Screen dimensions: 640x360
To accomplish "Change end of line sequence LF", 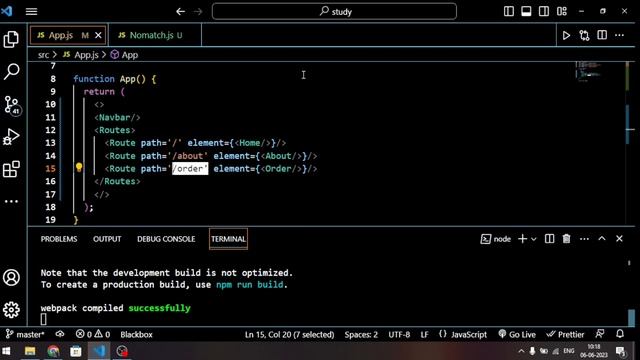I will tap(424, 335).
